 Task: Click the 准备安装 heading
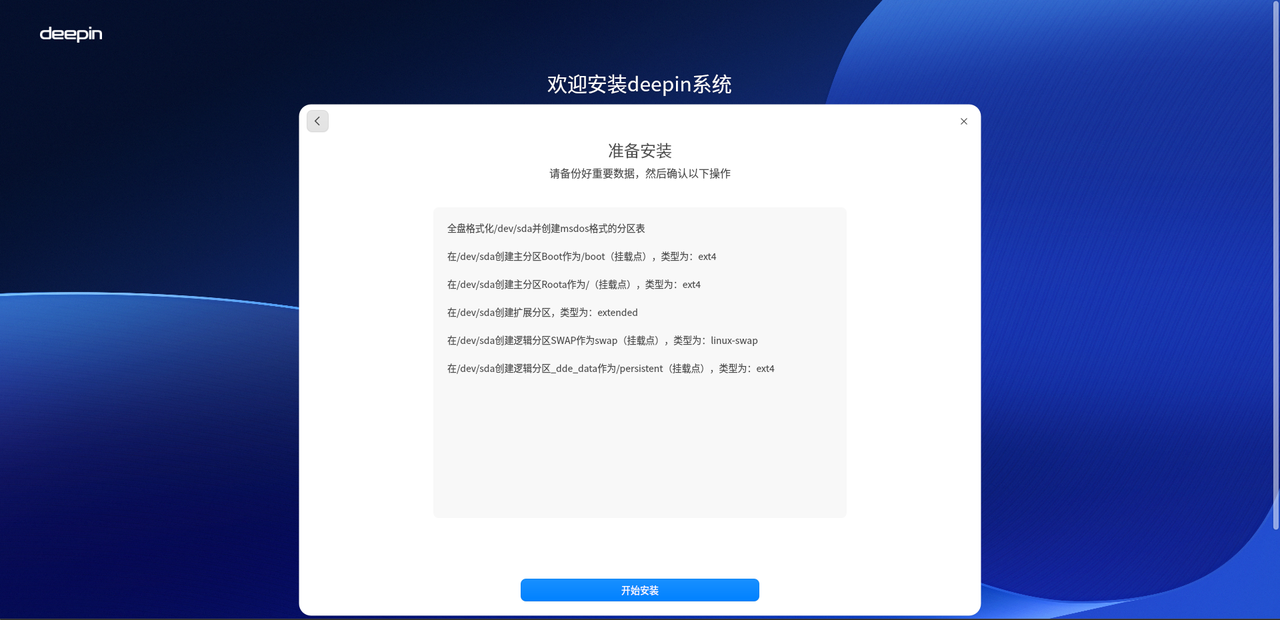pos(640,151)
